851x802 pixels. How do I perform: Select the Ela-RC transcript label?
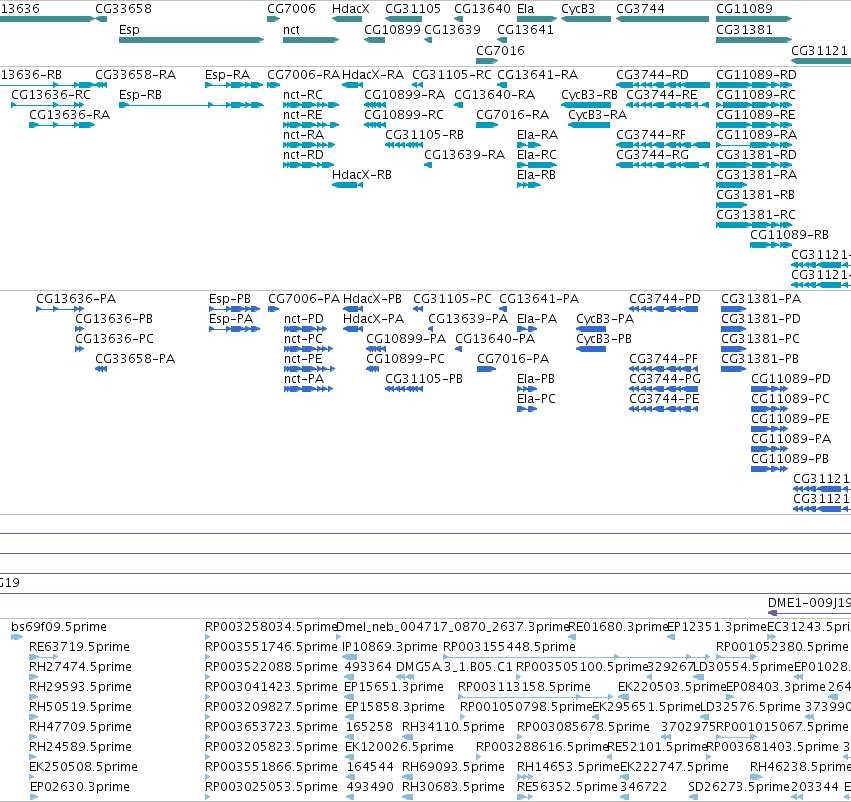[x=537, y=155]
